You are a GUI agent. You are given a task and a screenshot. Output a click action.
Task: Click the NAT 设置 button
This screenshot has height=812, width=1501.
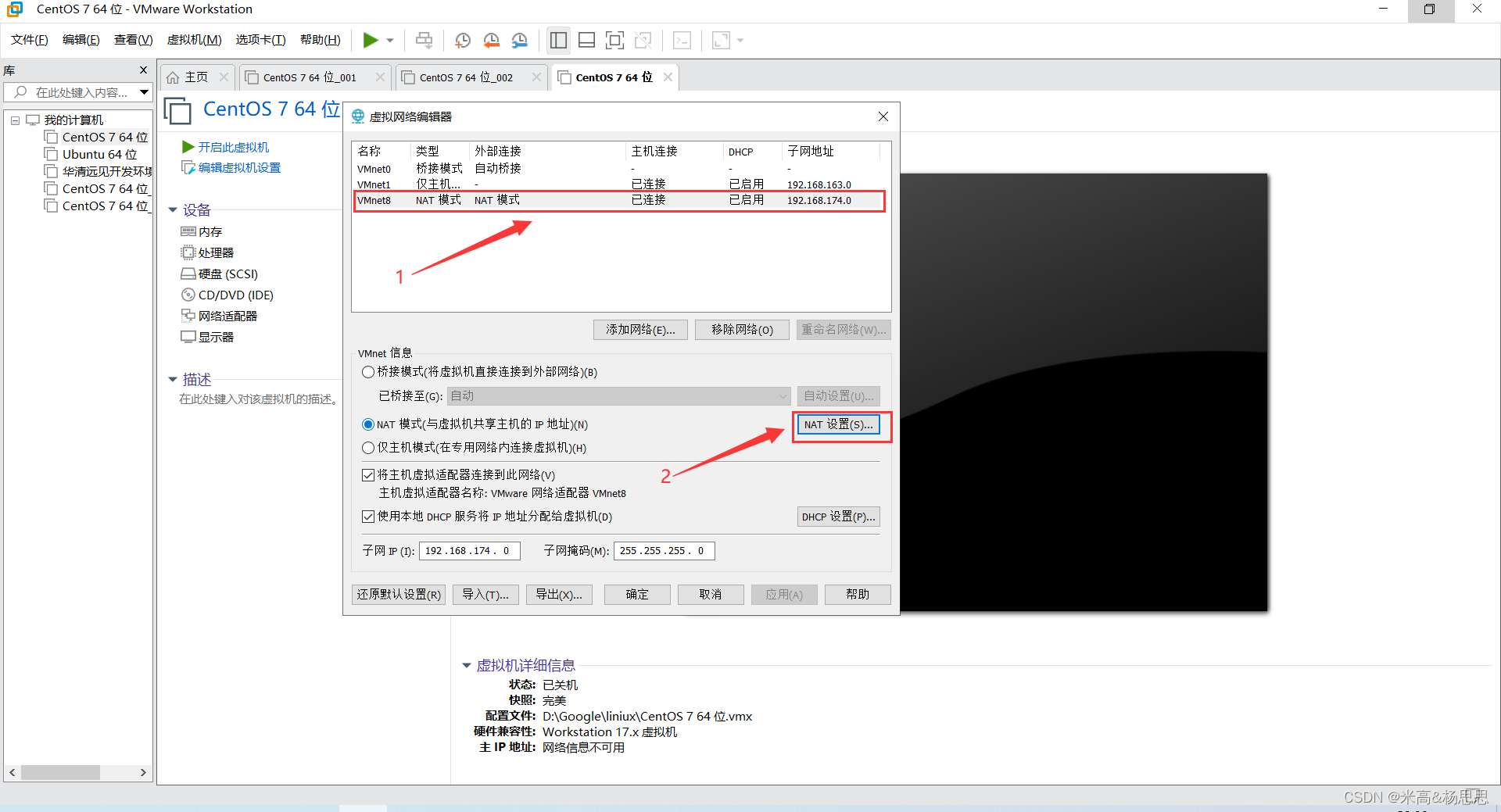pos(837,424)
